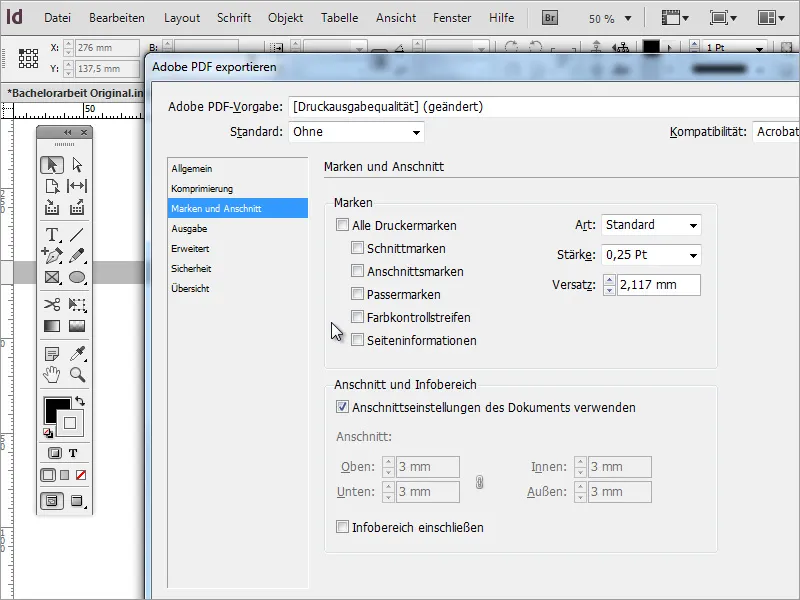Select the Scissors tool

coord(52,305)
